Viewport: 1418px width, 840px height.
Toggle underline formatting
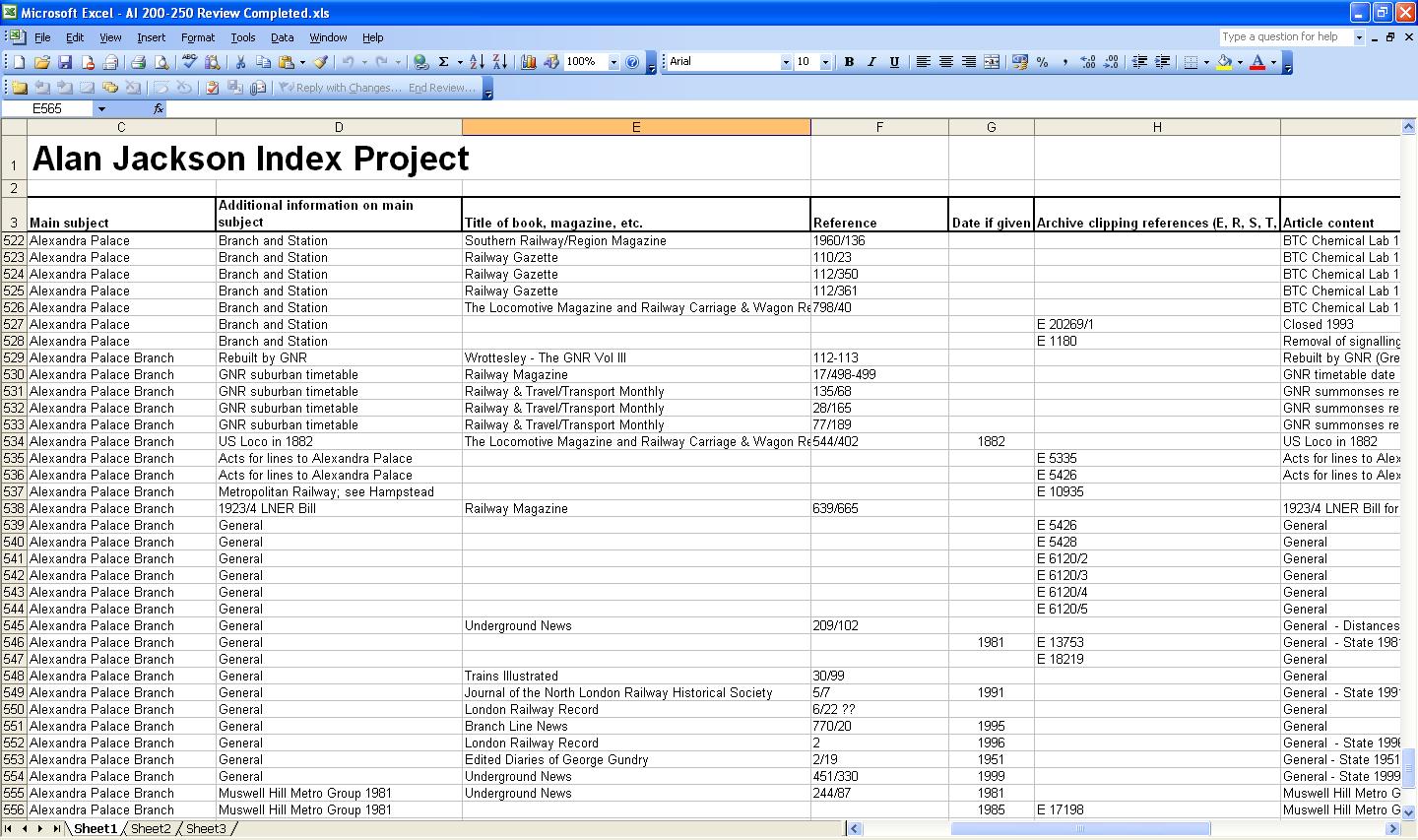[x=893, y=61]
